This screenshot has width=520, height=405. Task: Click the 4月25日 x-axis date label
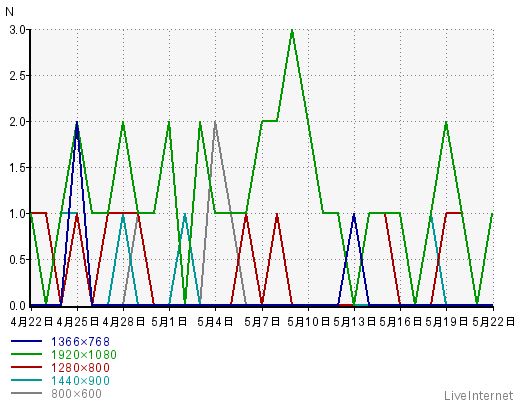pos(77,322)
